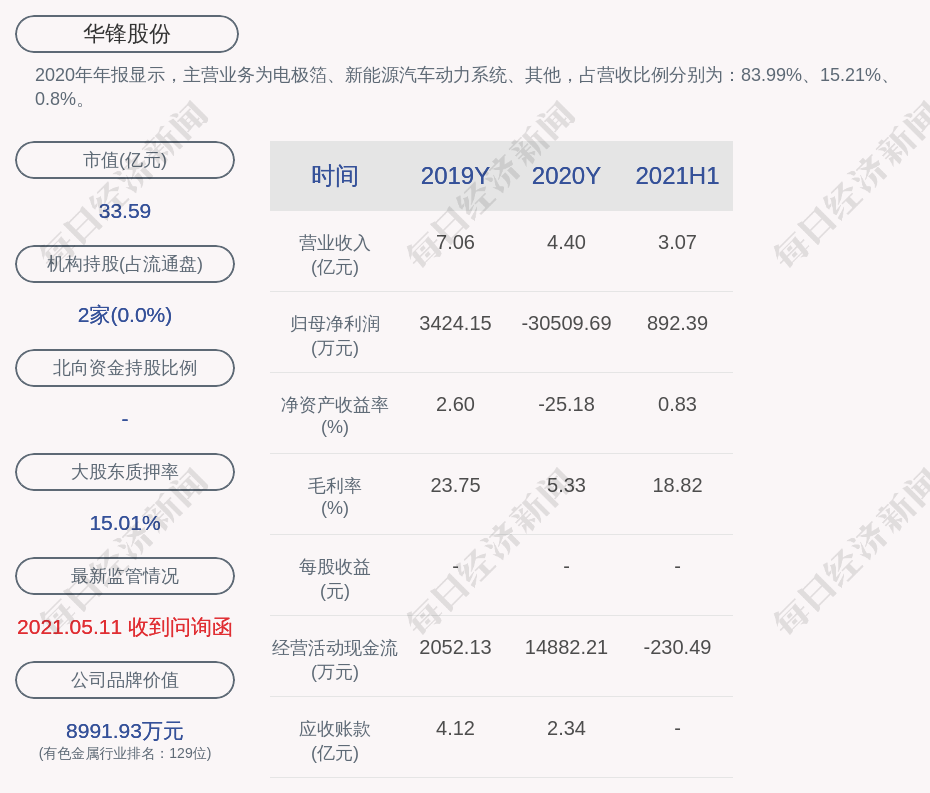This screenshot has width=930, height=793.
Task: Select gross margin value 5.33
Action: click(566, 486)
